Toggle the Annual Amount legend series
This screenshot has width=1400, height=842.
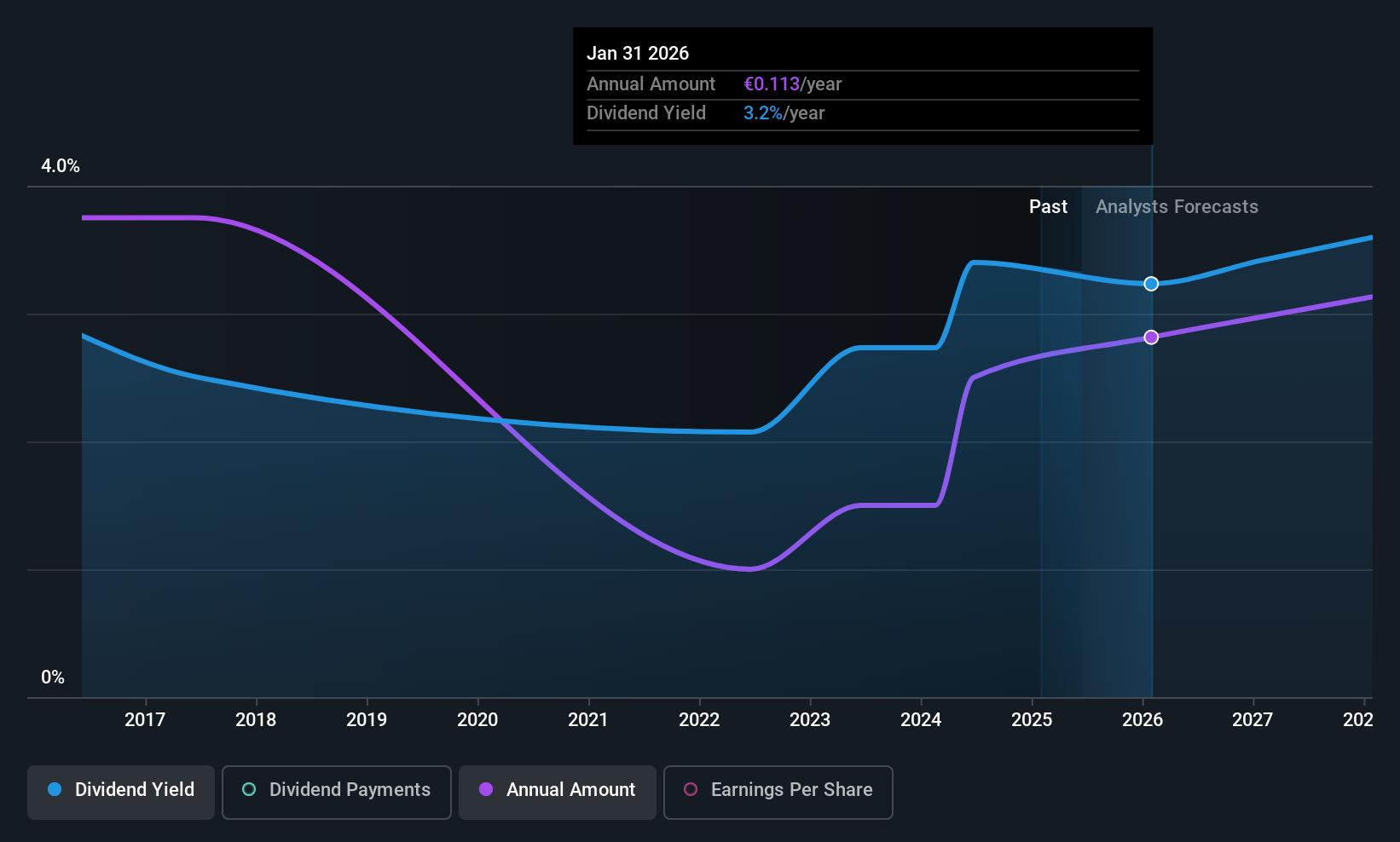pos(558,793)
